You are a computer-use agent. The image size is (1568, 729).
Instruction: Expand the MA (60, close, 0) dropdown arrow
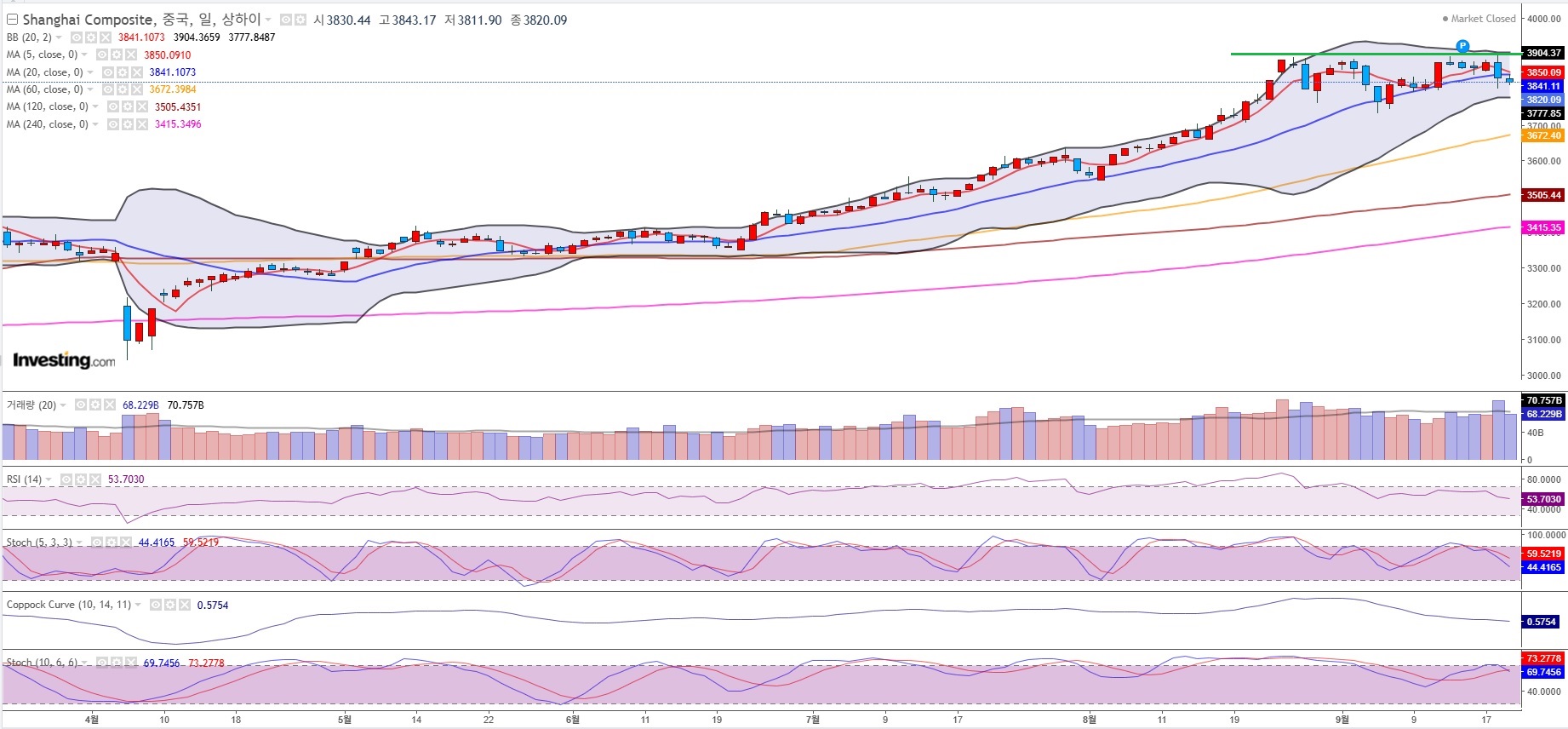[x=90, y=89]
